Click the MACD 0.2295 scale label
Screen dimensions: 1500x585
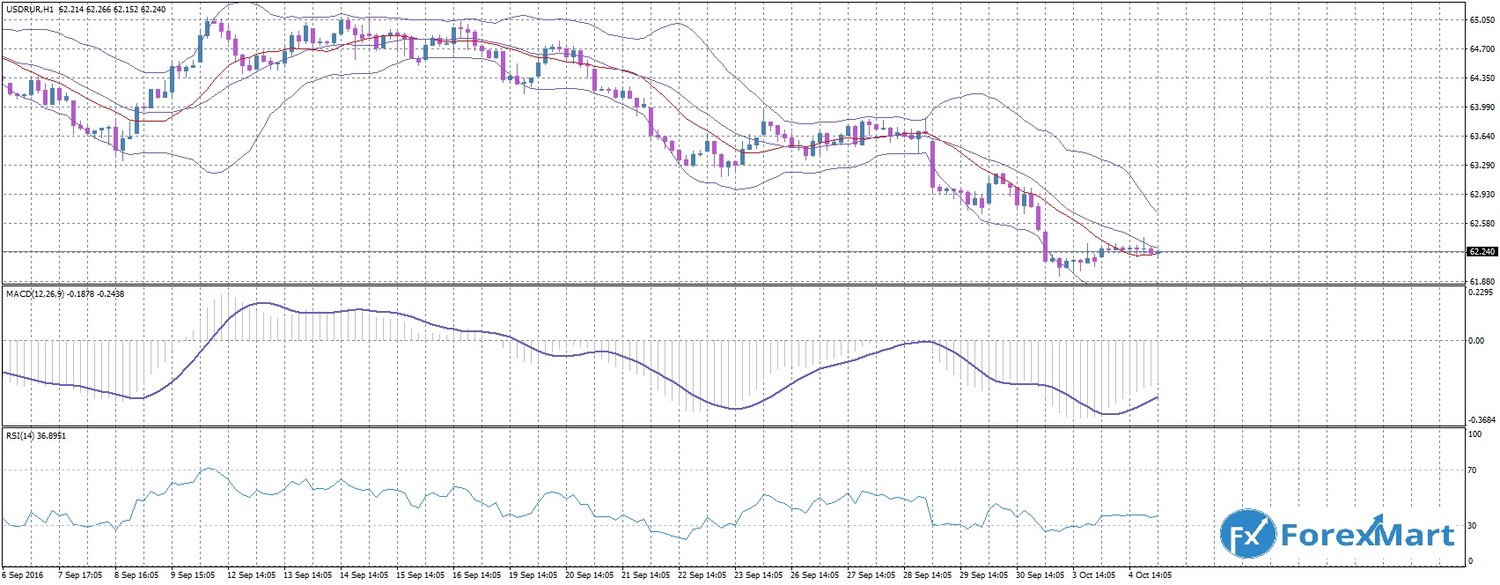point(1480,294)
